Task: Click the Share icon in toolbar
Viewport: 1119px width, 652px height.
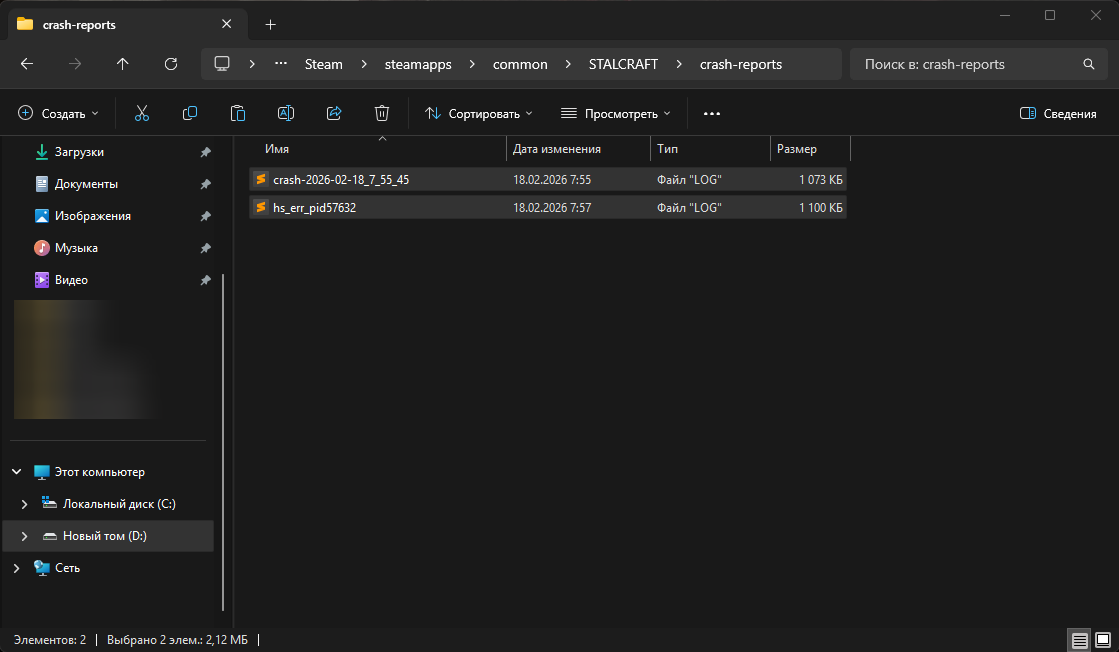Action: click(334, 114)
